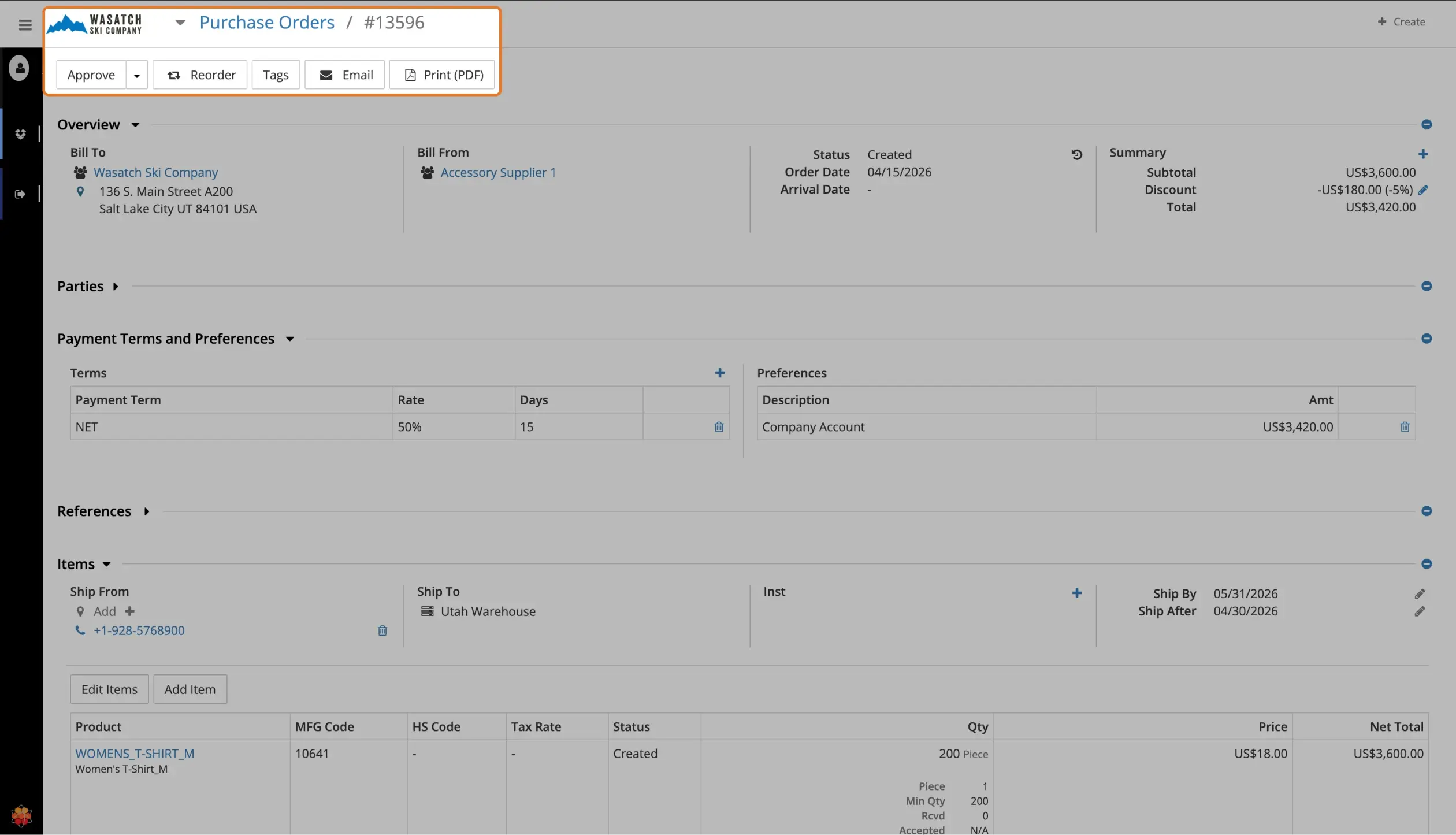Screen dimensions: 1456x835
Task: Edit the Ship By date pencil
Action: coord(1420,594)
